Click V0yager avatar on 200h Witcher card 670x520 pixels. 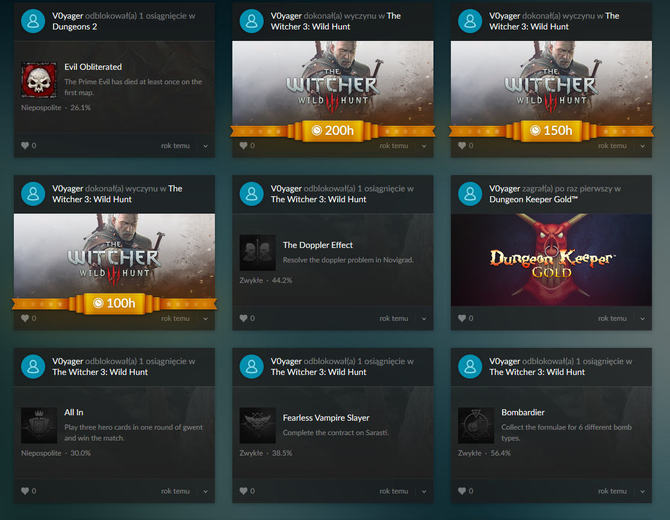point(252,21)
